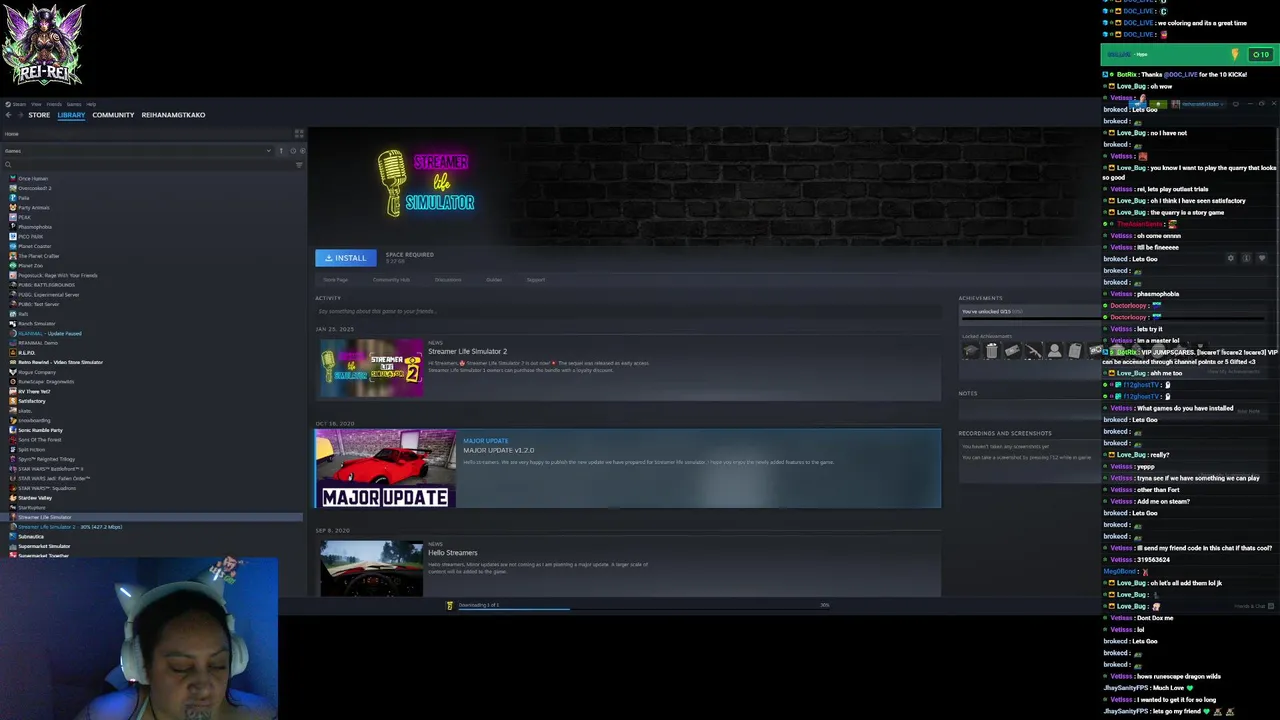The image size is (1280, 720).
Task: Click the library search magnifier icon
Action: [8, 165]
